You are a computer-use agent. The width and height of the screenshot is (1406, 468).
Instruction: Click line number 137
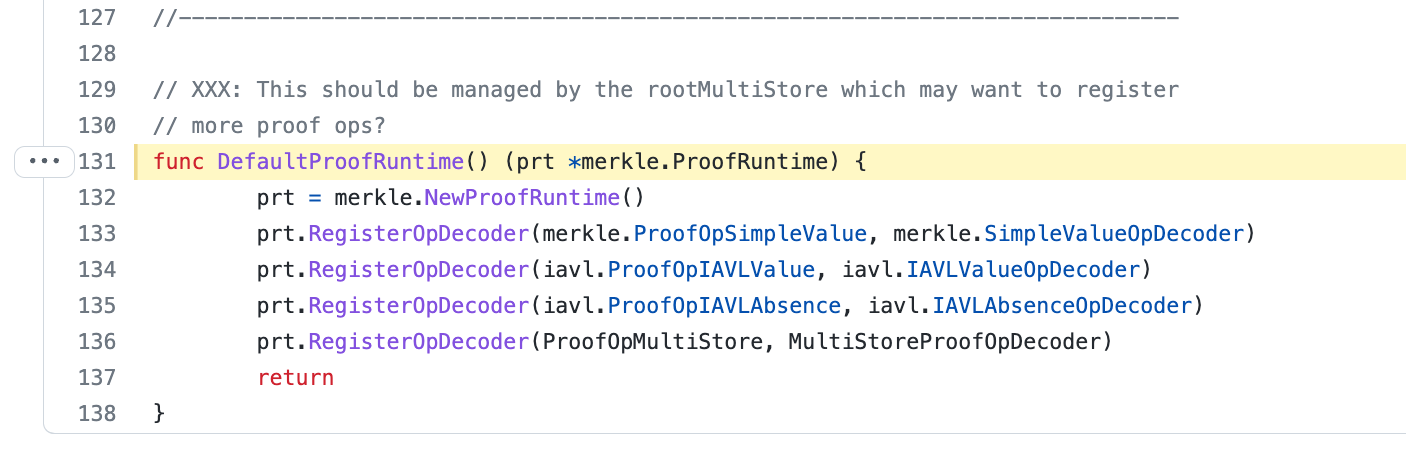click(x=97, y=378)
